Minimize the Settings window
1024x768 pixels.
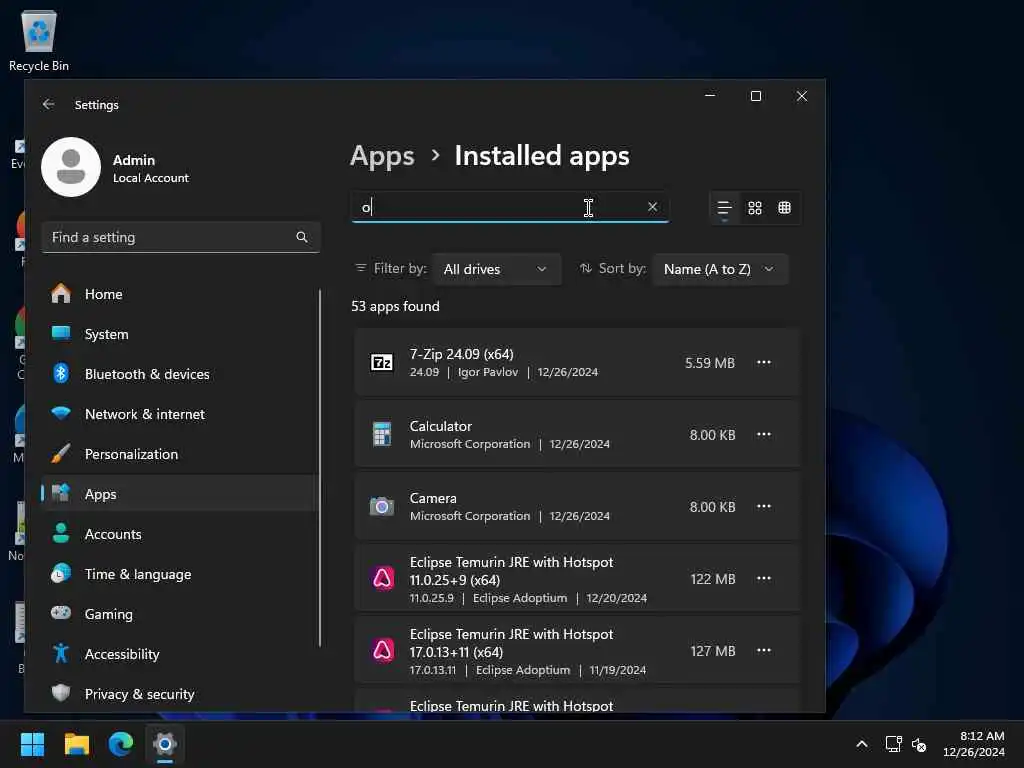pos(710,96)
